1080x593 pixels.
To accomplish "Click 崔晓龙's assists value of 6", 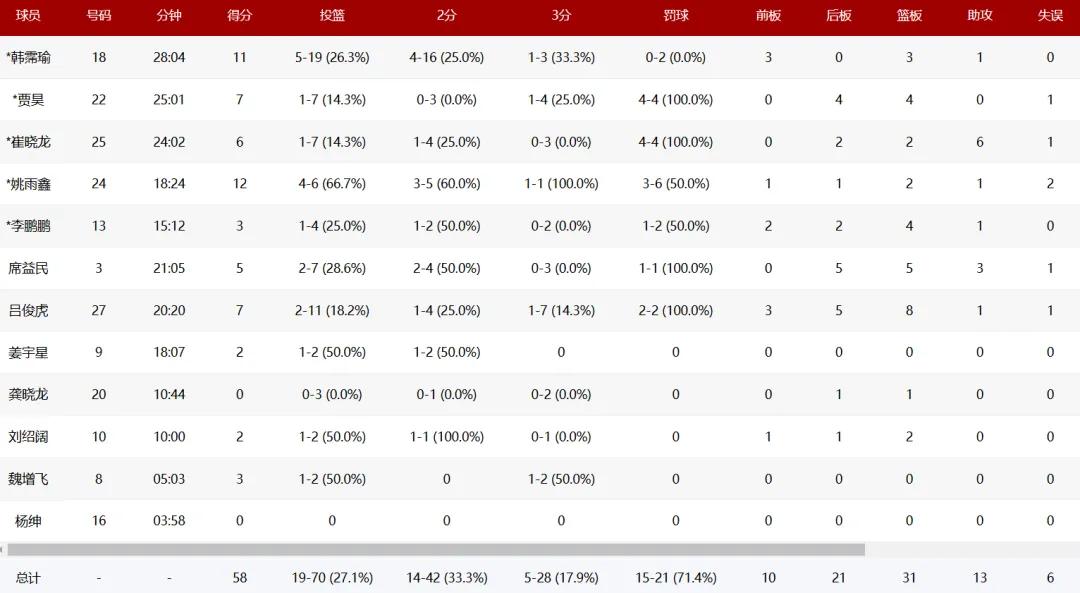I will click(980, 142).
